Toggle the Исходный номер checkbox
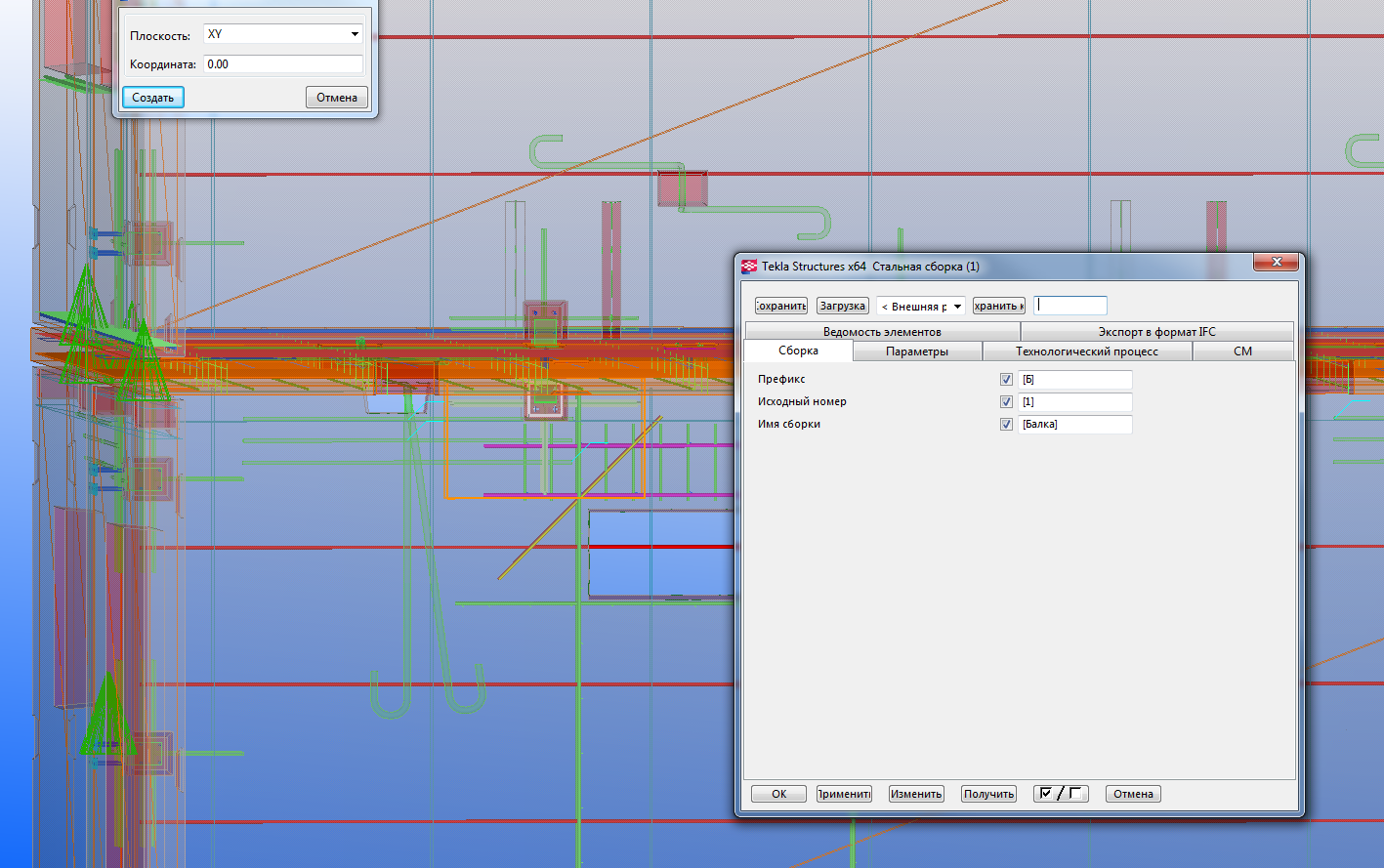This screenshot has width=1384, height=868. click(1006, 402)
